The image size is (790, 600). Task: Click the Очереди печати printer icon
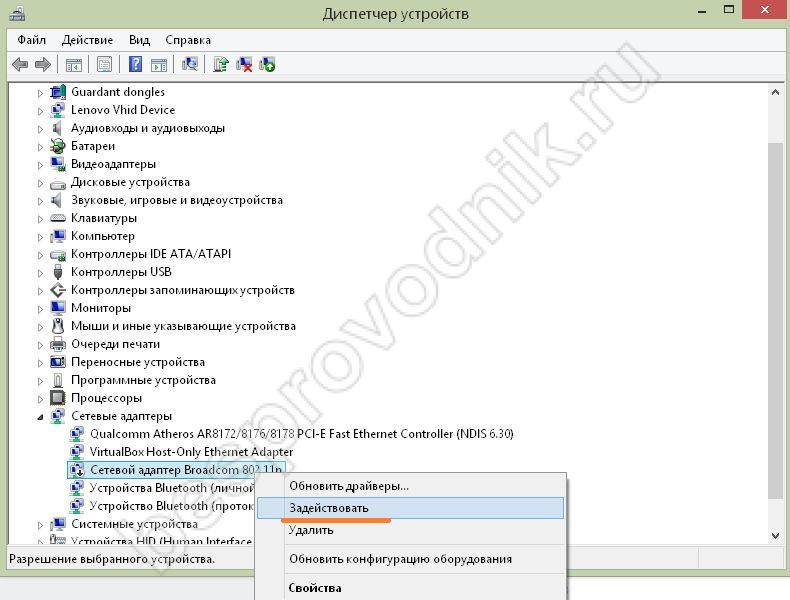[x=58, y=344]
